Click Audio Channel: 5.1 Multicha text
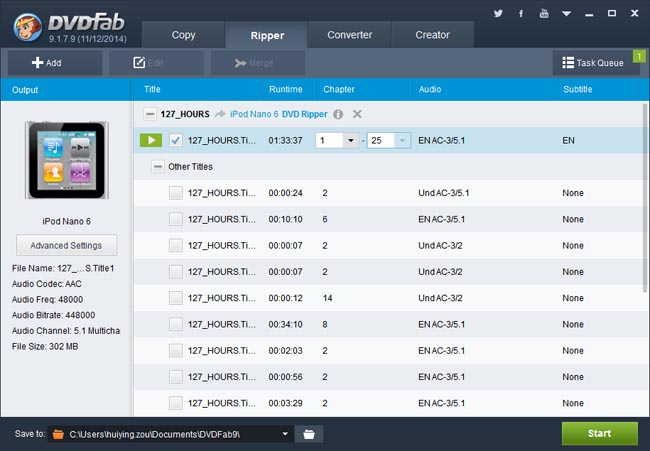 point(66,331)
